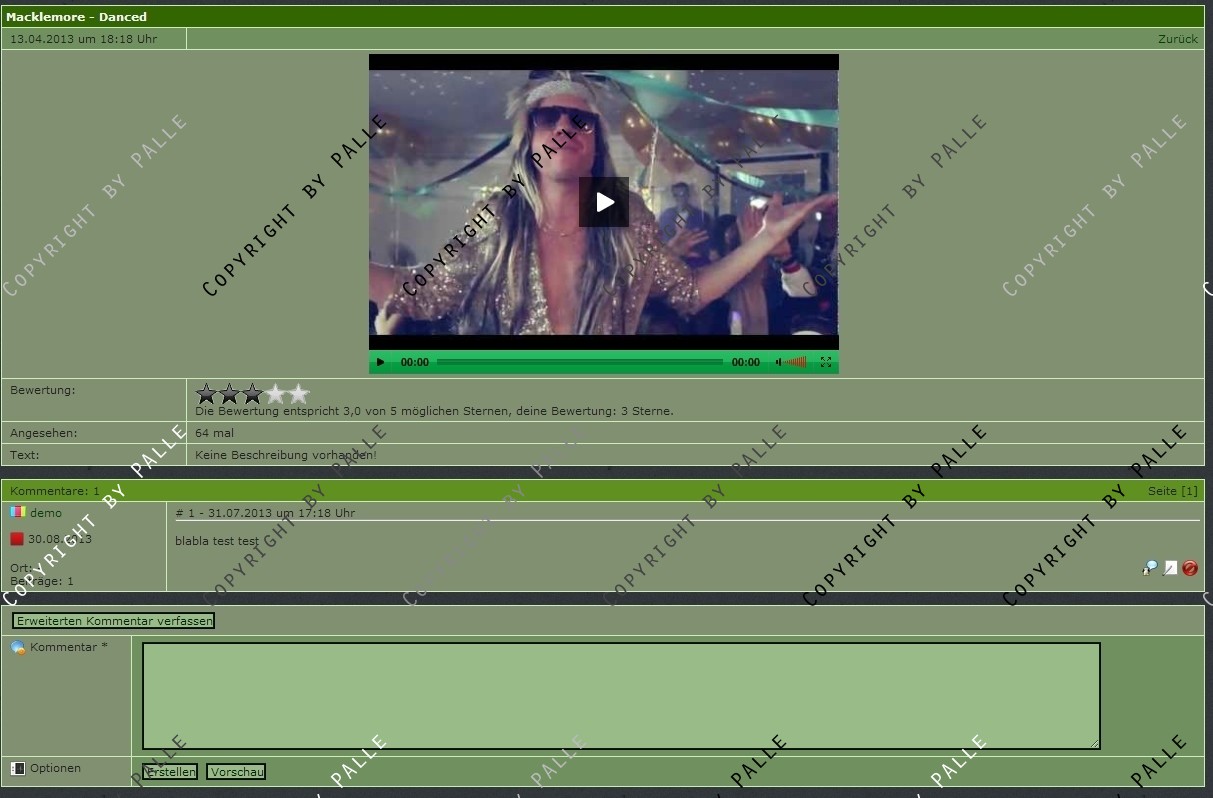Adjust the orange volume bars in player

pyautogui.click(x=796, y=362)
